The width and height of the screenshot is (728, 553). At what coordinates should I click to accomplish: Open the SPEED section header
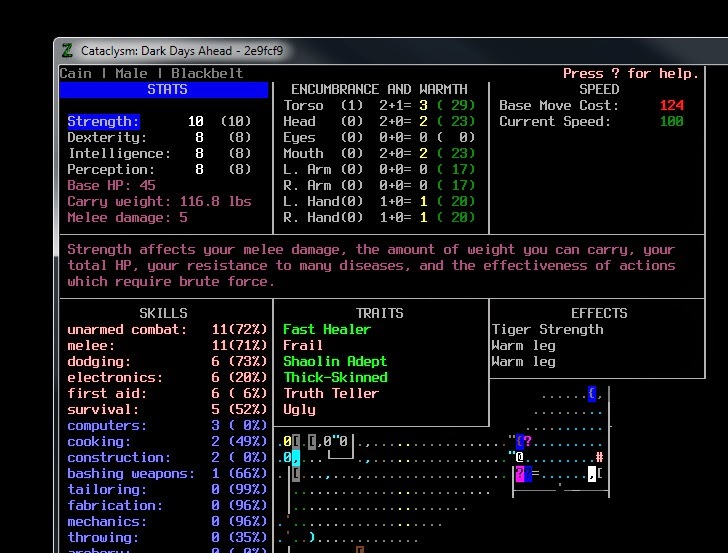pos(599,89)
